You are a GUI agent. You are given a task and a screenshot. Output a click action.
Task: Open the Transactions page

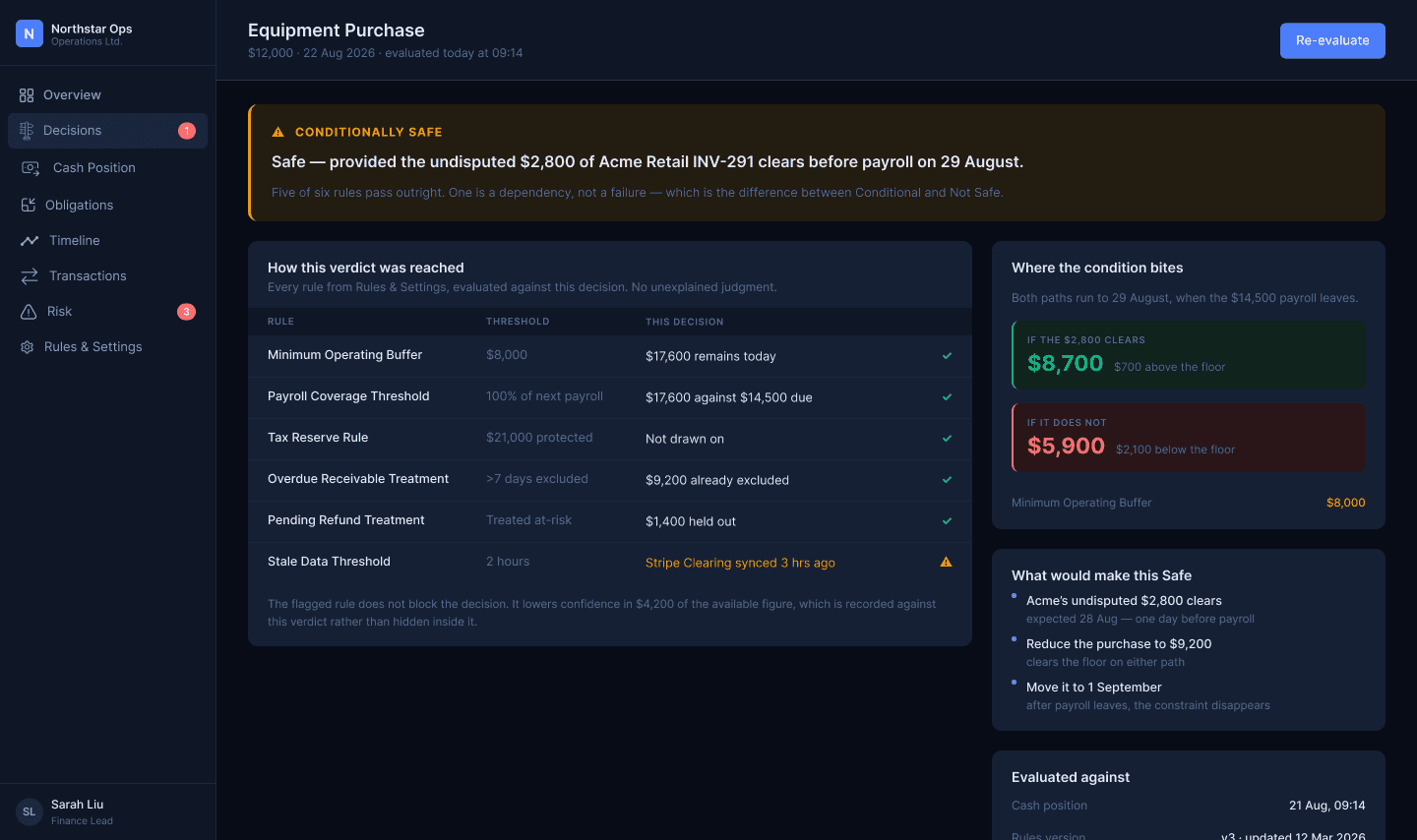[x=107, y=276]
